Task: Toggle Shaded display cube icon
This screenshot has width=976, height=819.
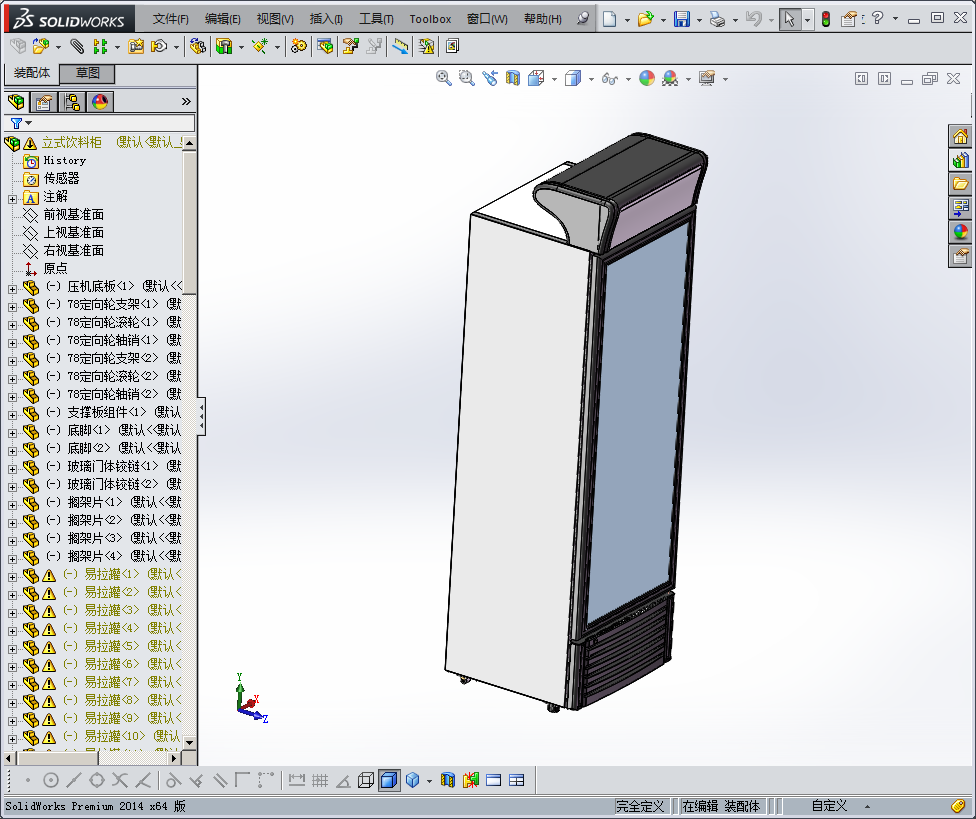Action: 412,780
